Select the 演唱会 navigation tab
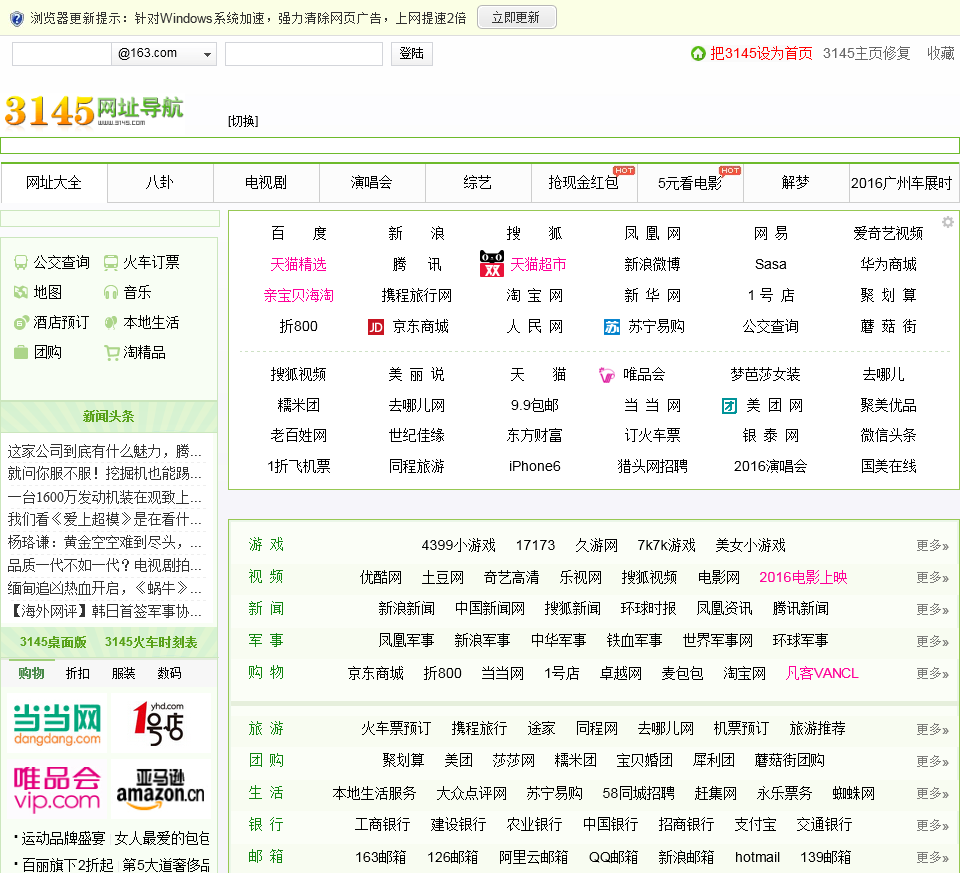The image size is (960, 873). 372,182
